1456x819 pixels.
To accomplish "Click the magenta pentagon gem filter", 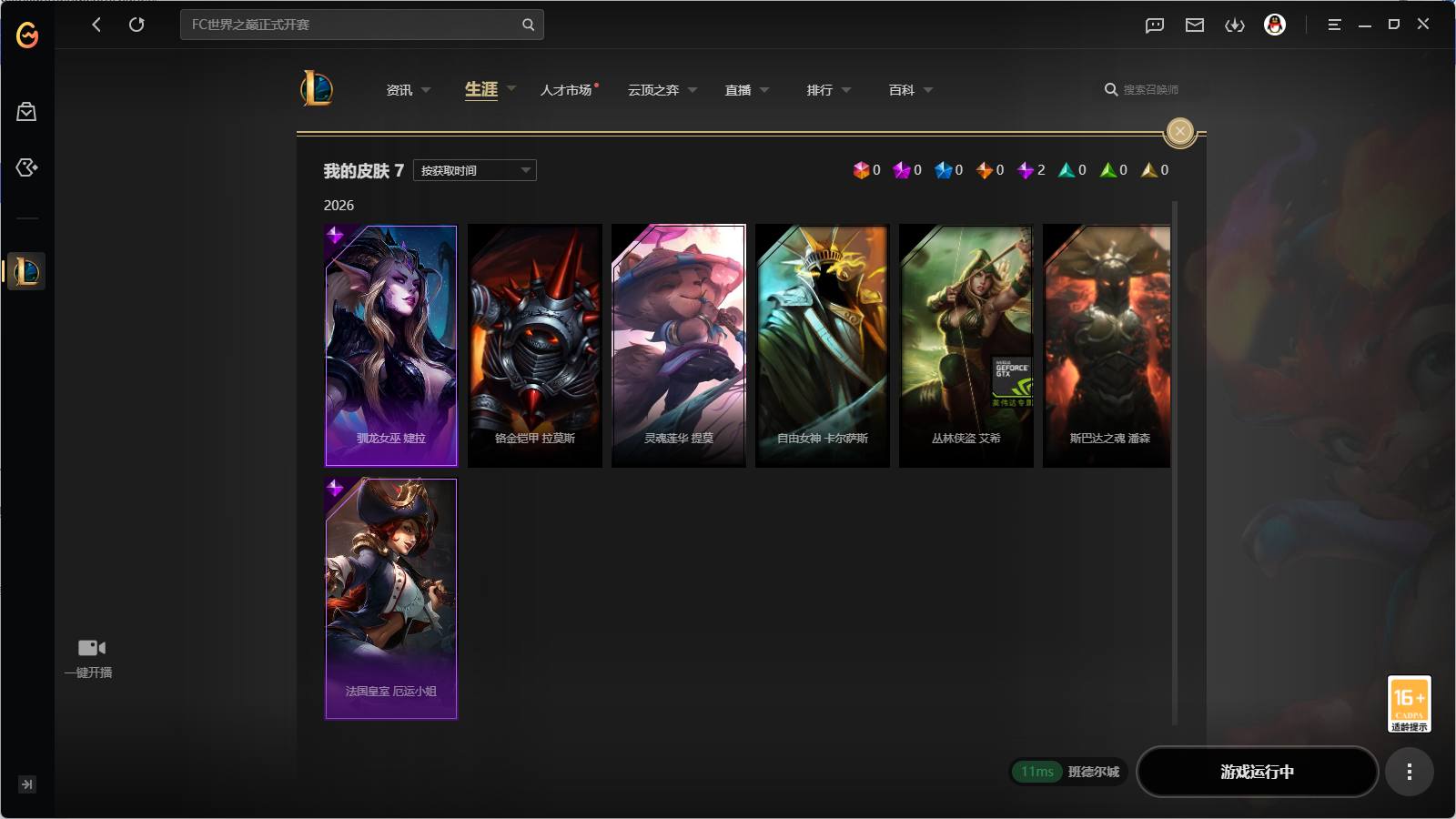I will pyautogui.click(x=901, y=170).
